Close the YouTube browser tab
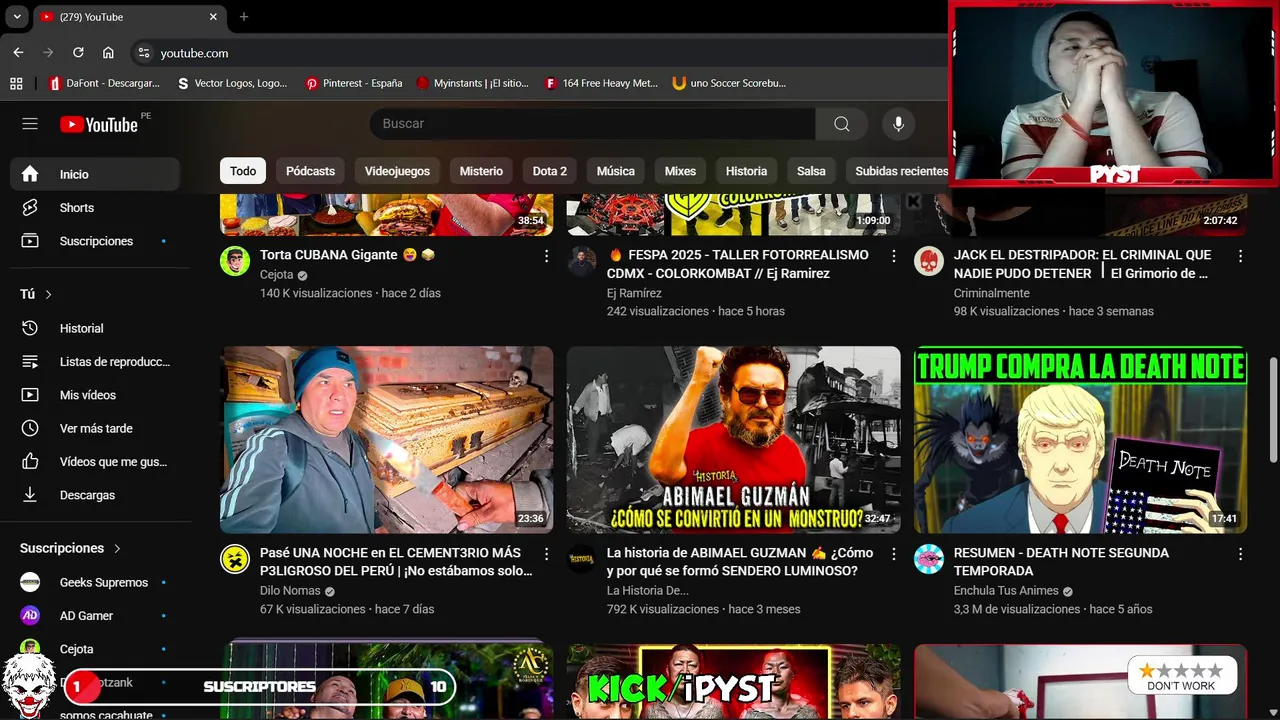1280x720 pixels. (213, 17)
